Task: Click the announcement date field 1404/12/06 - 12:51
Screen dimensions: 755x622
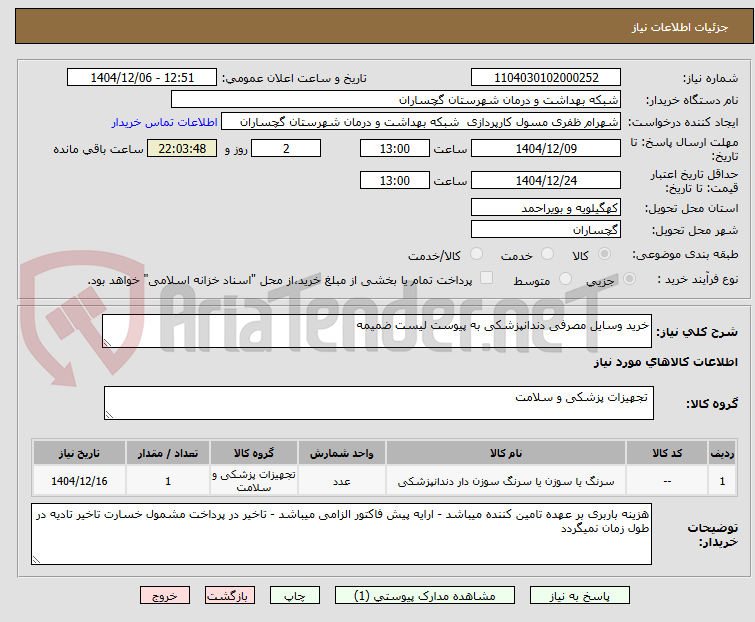Action: coord(142,78)
